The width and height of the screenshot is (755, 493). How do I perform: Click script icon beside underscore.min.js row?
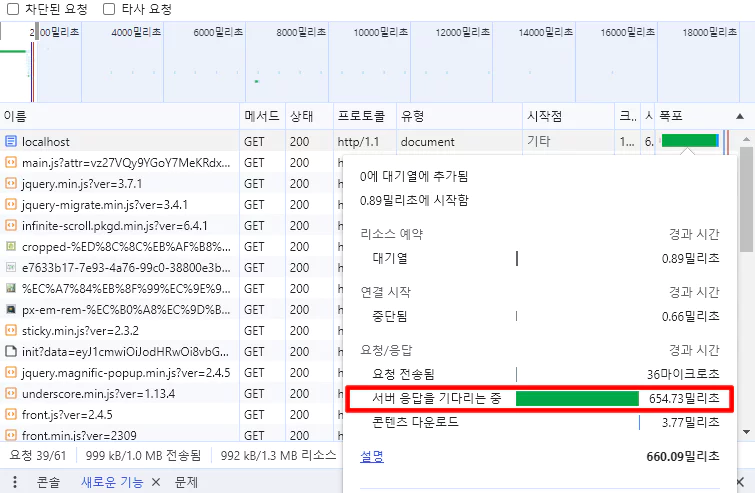tap(11, 393)
